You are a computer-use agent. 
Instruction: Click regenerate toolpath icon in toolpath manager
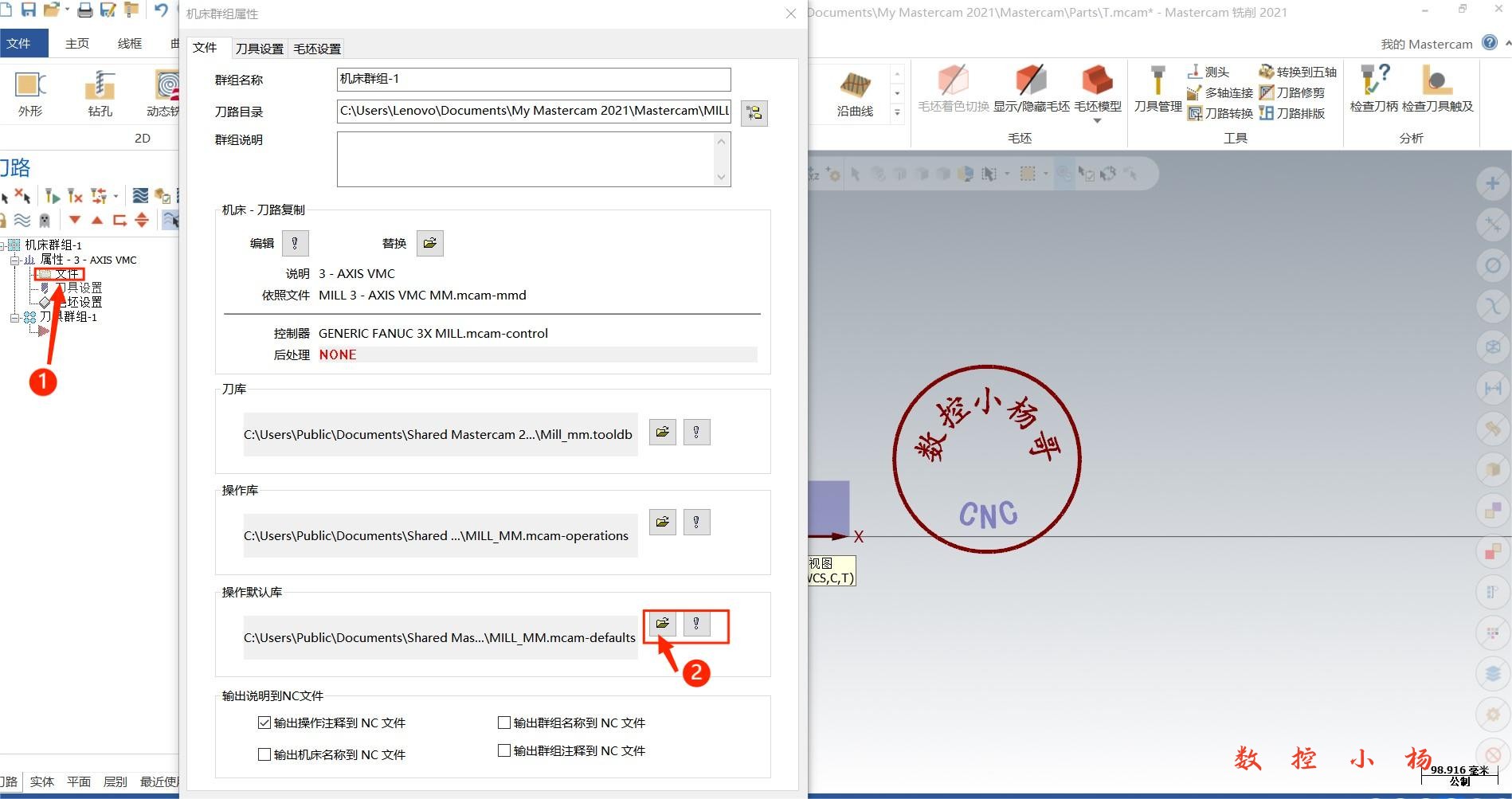pyautogui.click(x=53, y=195)
